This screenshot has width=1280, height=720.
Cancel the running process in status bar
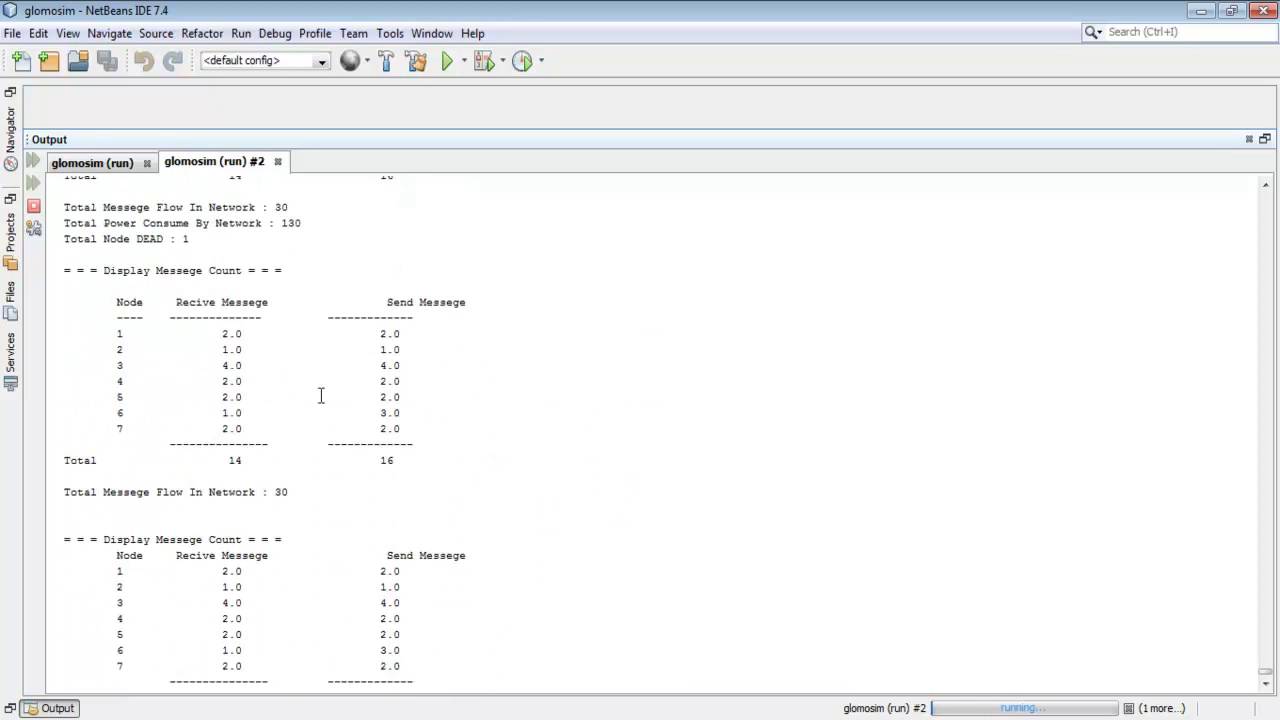coord(1128,708)
